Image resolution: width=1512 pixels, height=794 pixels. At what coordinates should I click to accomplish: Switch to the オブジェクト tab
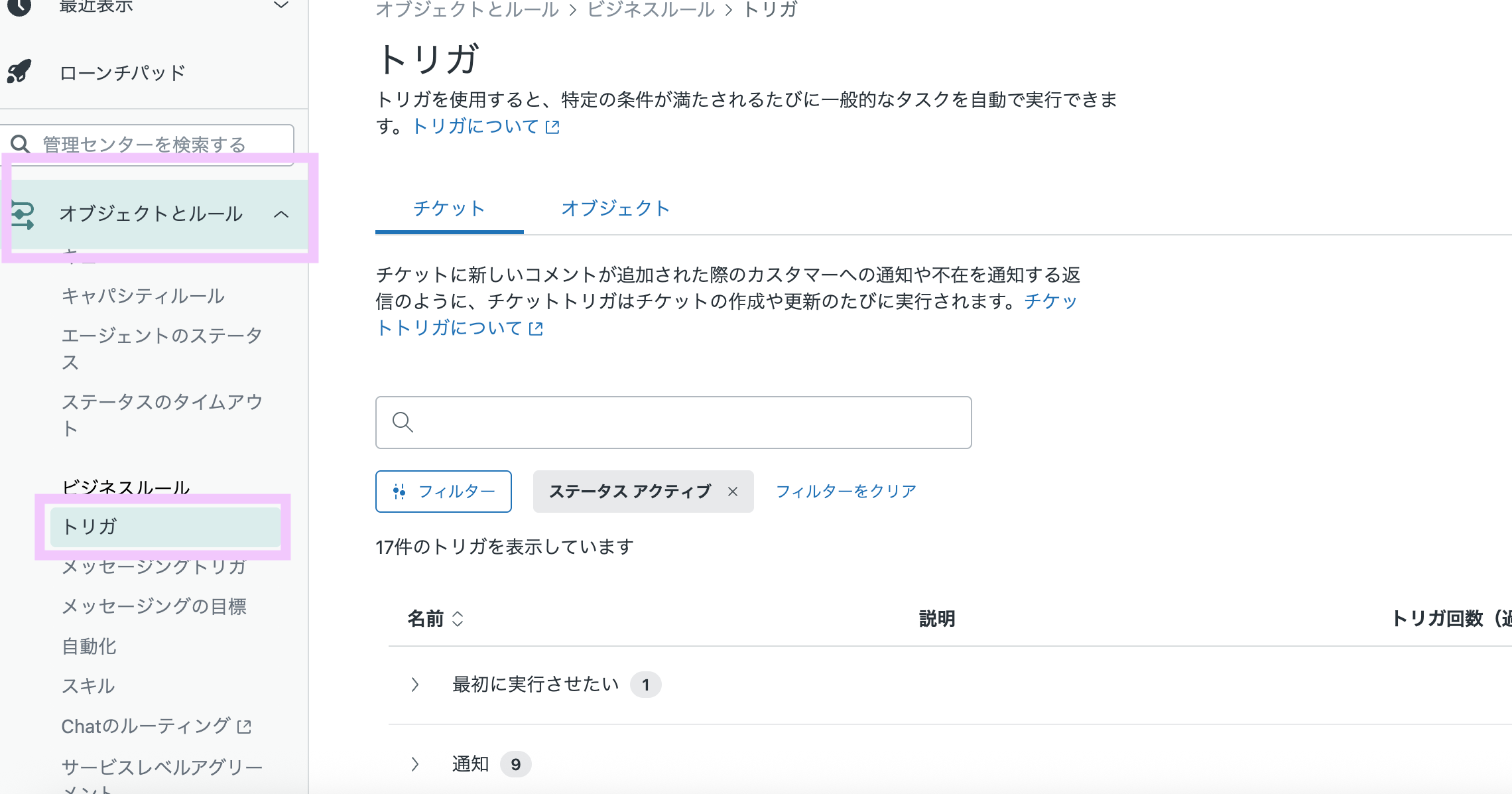(x=615, y=208)
